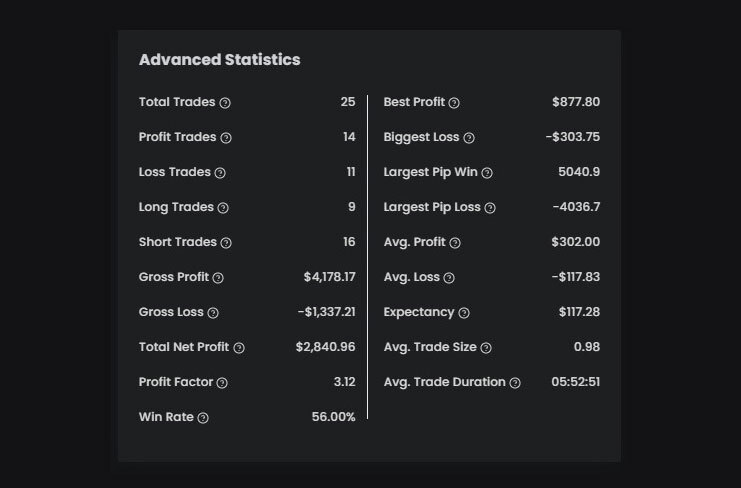Screen dimensions: 741x488
Task: Click the info icon next to Avg. Loss
Action: click(449, 278)
